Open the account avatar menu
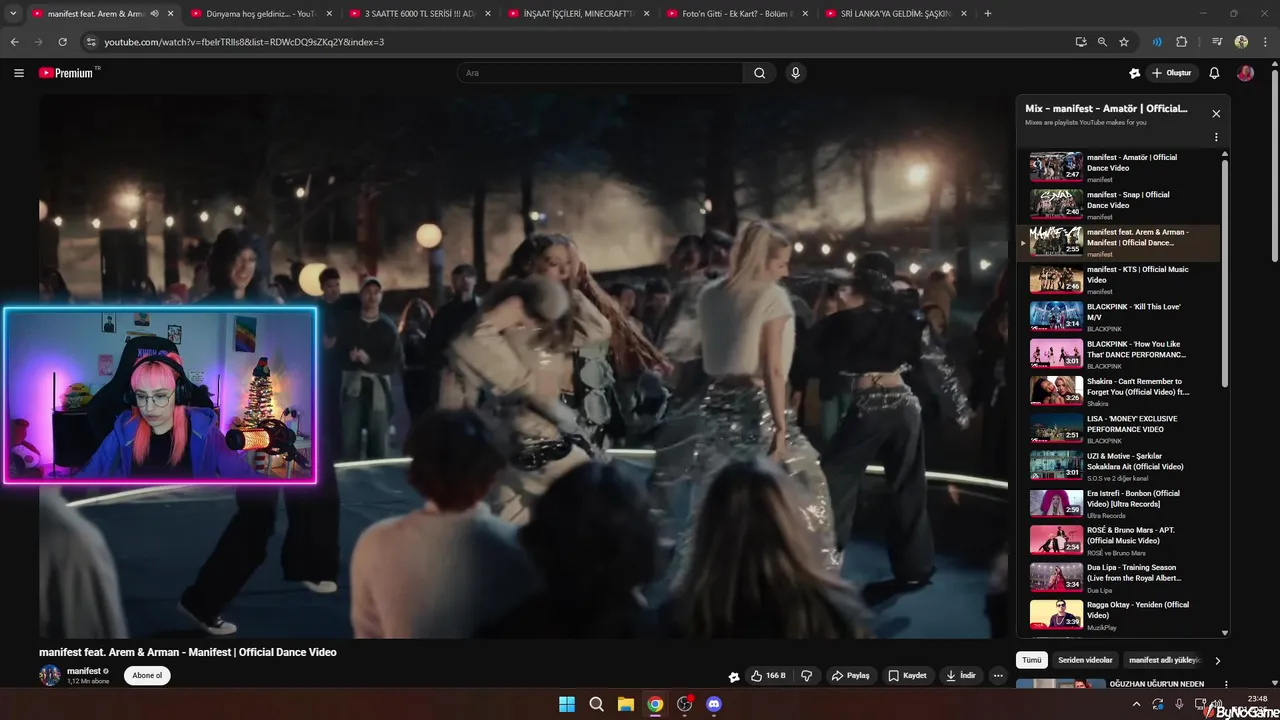1280x720 pixels. click(x=1245, y=73)
